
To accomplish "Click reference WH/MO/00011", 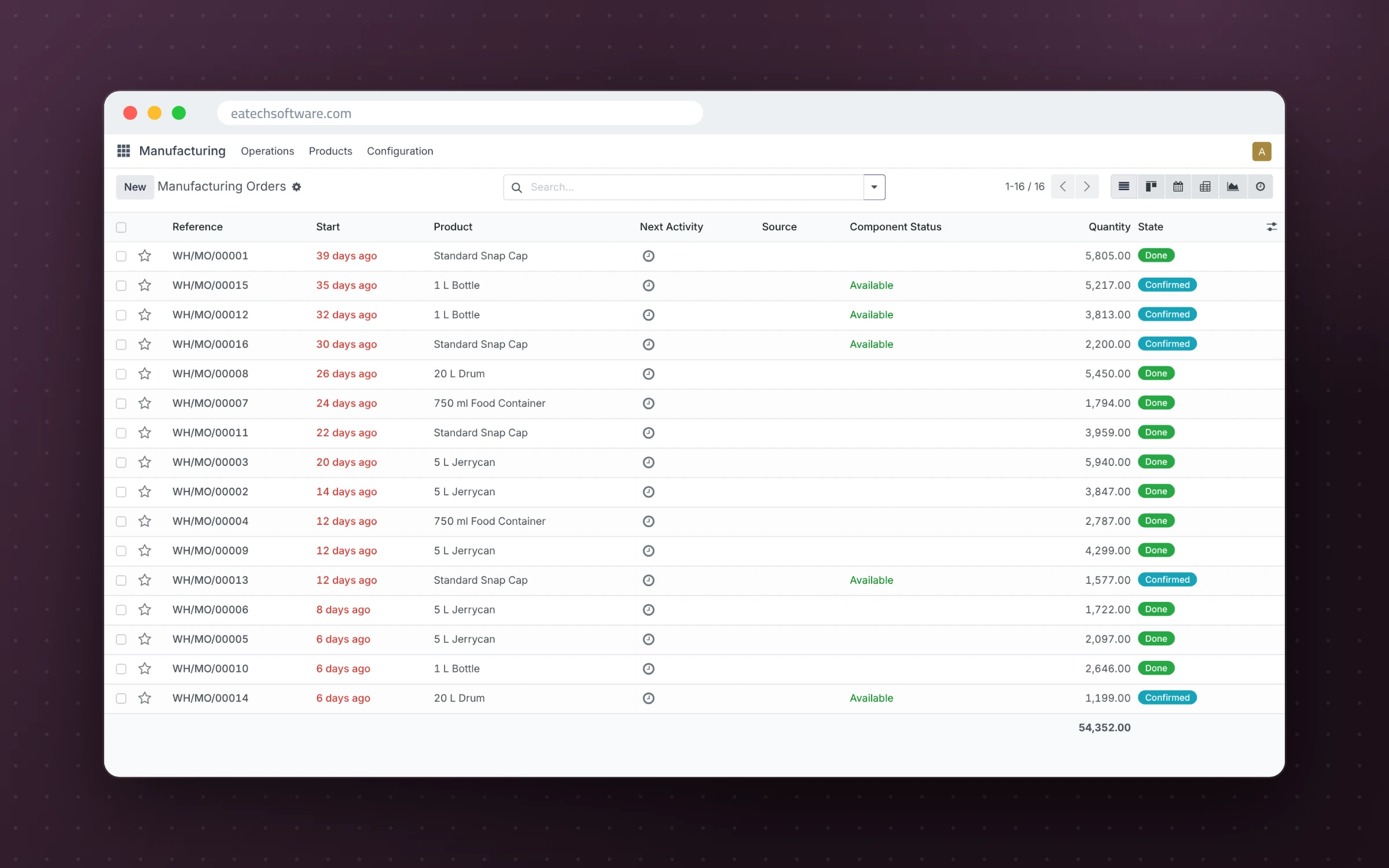I will tap(210, 433).
